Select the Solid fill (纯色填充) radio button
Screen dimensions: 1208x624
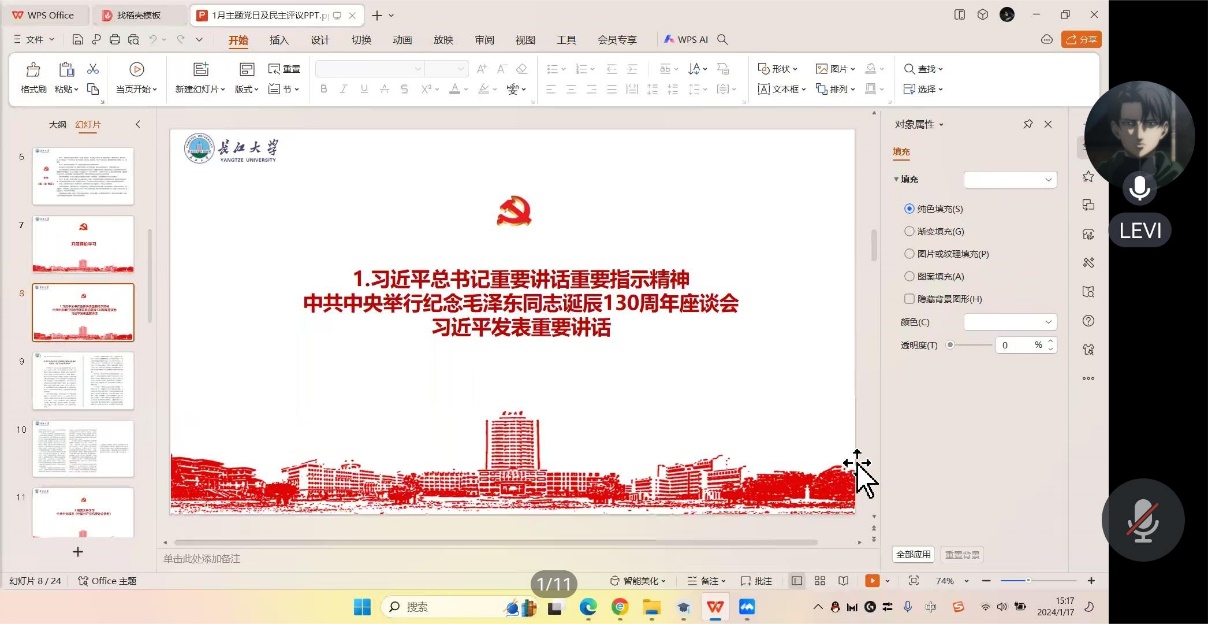(909, 209)
